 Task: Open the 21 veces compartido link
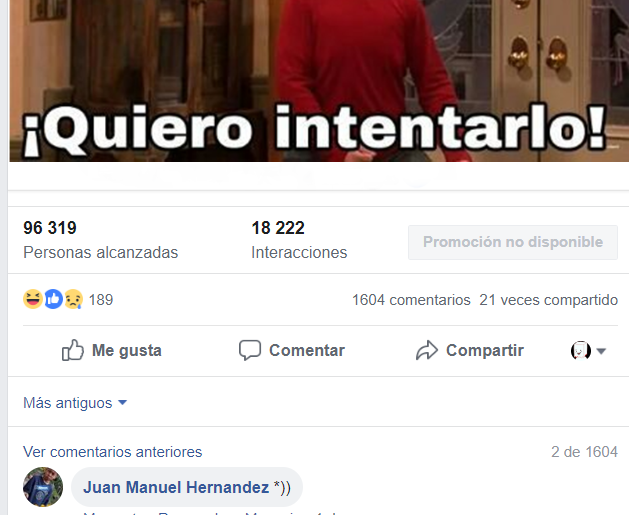tap(548, 300)
